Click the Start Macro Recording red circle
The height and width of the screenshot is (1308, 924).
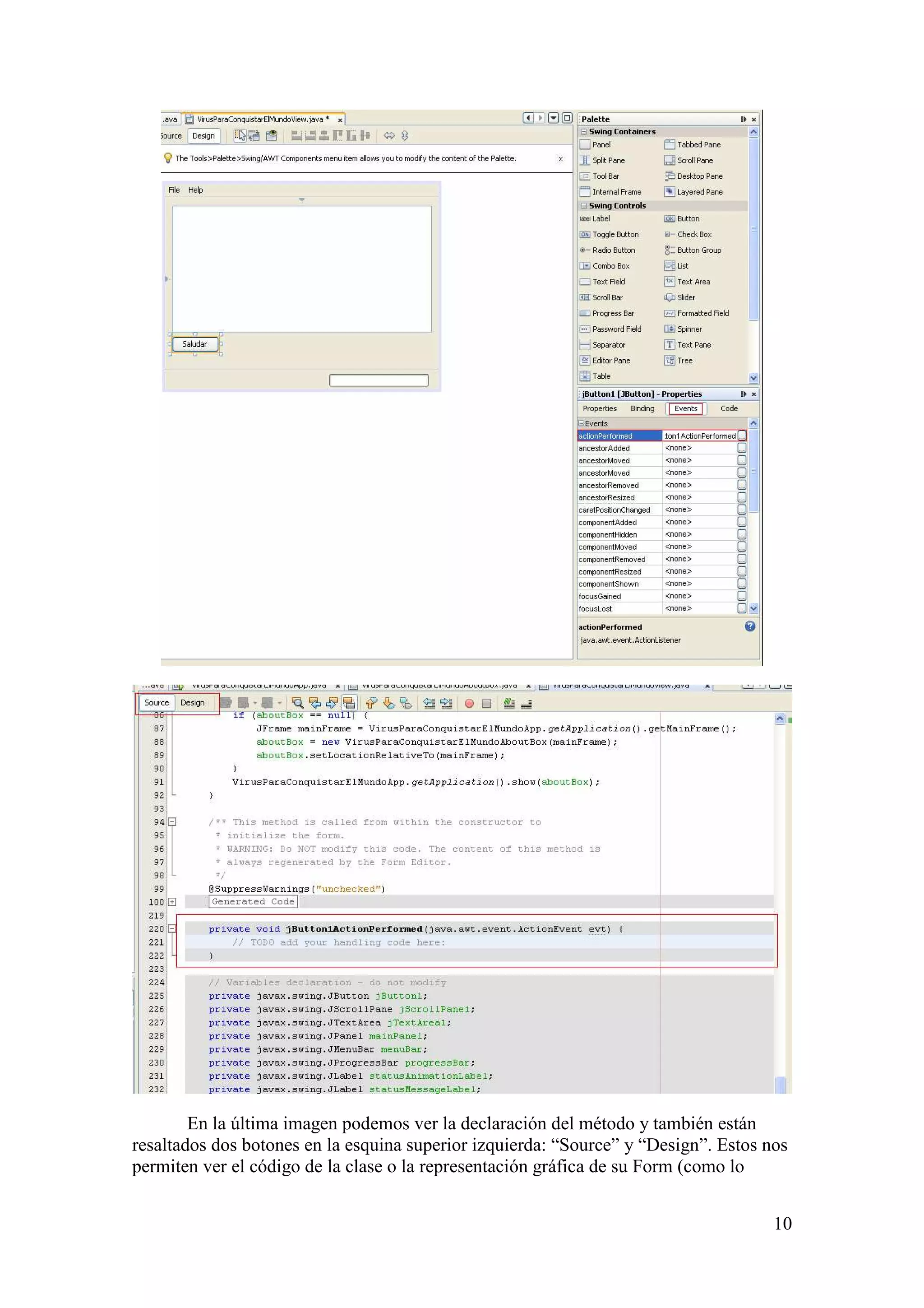coord(469,704)
